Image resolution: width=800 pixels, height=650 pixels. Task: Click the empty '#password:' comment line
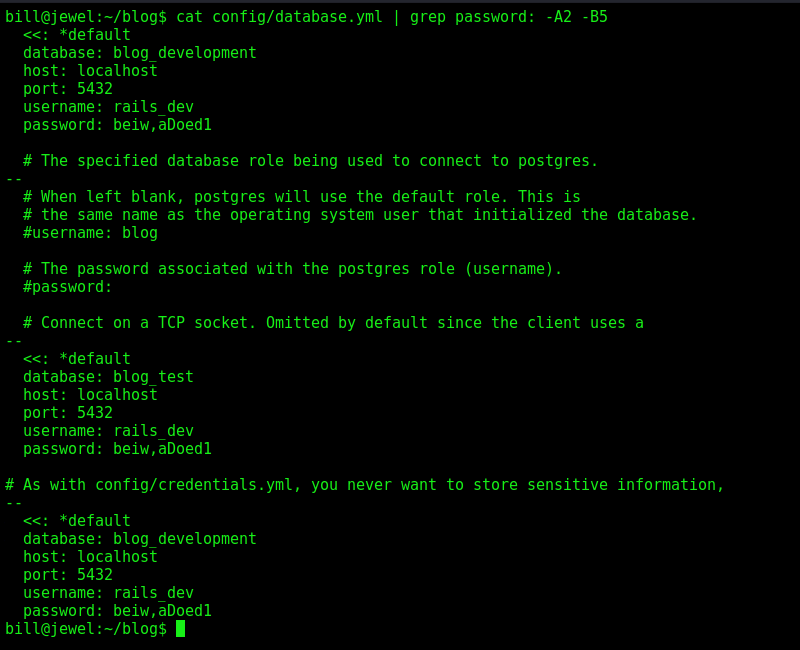[x=67, y=287]
